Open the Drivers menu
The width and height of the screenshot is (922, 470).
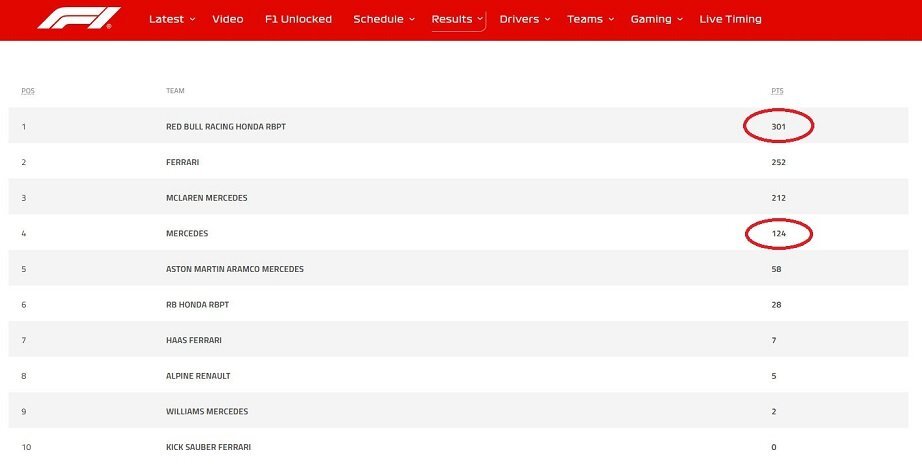[x=519, y=19]
